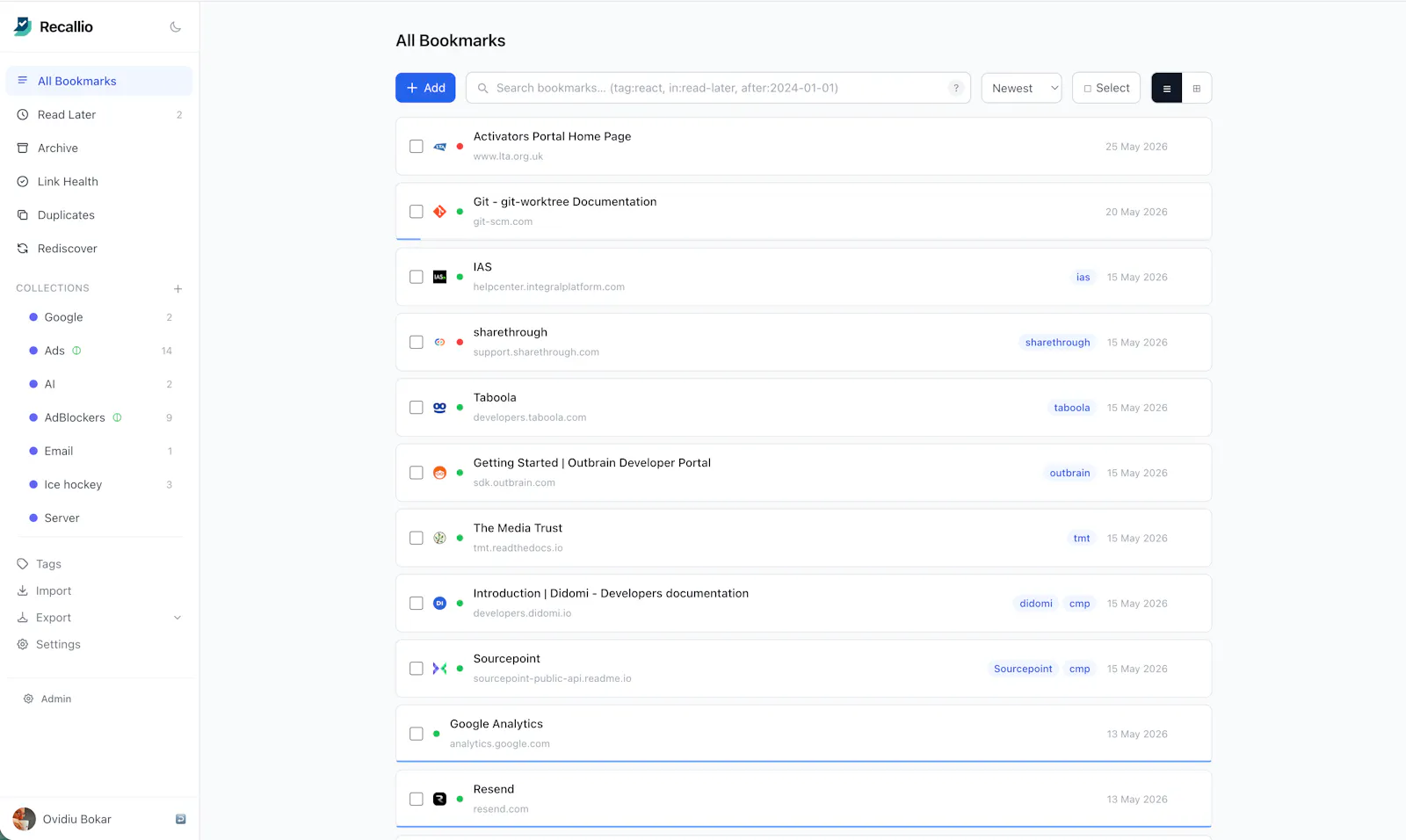Toggle dark mode moon icon
The image size is (1406, 840).
(x=176, y=27)
